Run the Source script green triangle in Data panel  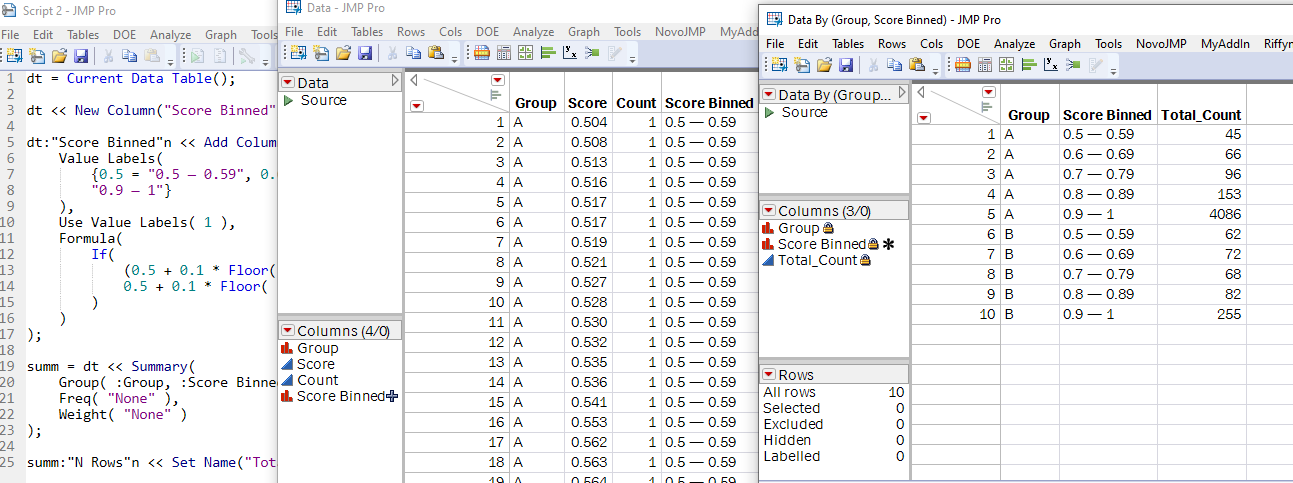point(290,100)
